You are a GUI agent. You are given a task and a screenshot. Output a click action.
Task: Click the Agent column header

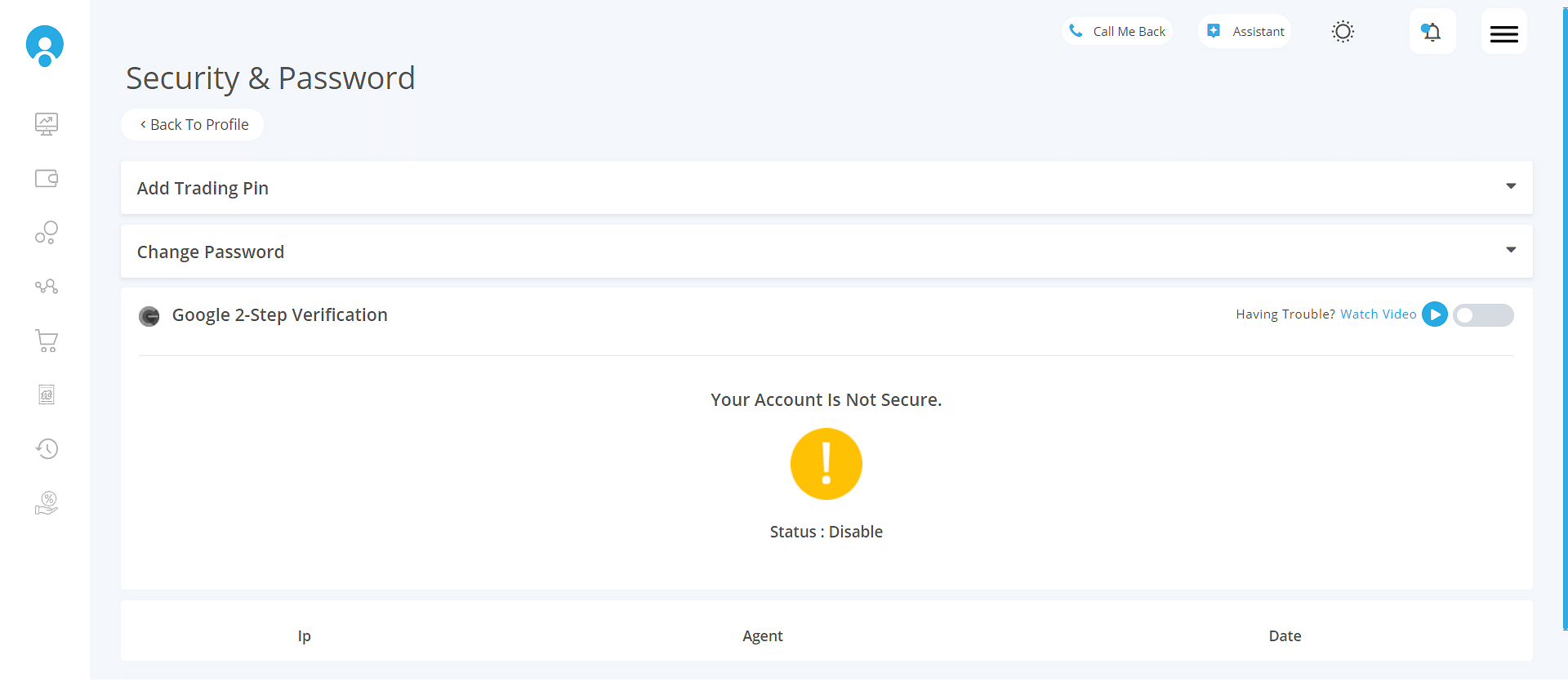(x=763, y=635)
